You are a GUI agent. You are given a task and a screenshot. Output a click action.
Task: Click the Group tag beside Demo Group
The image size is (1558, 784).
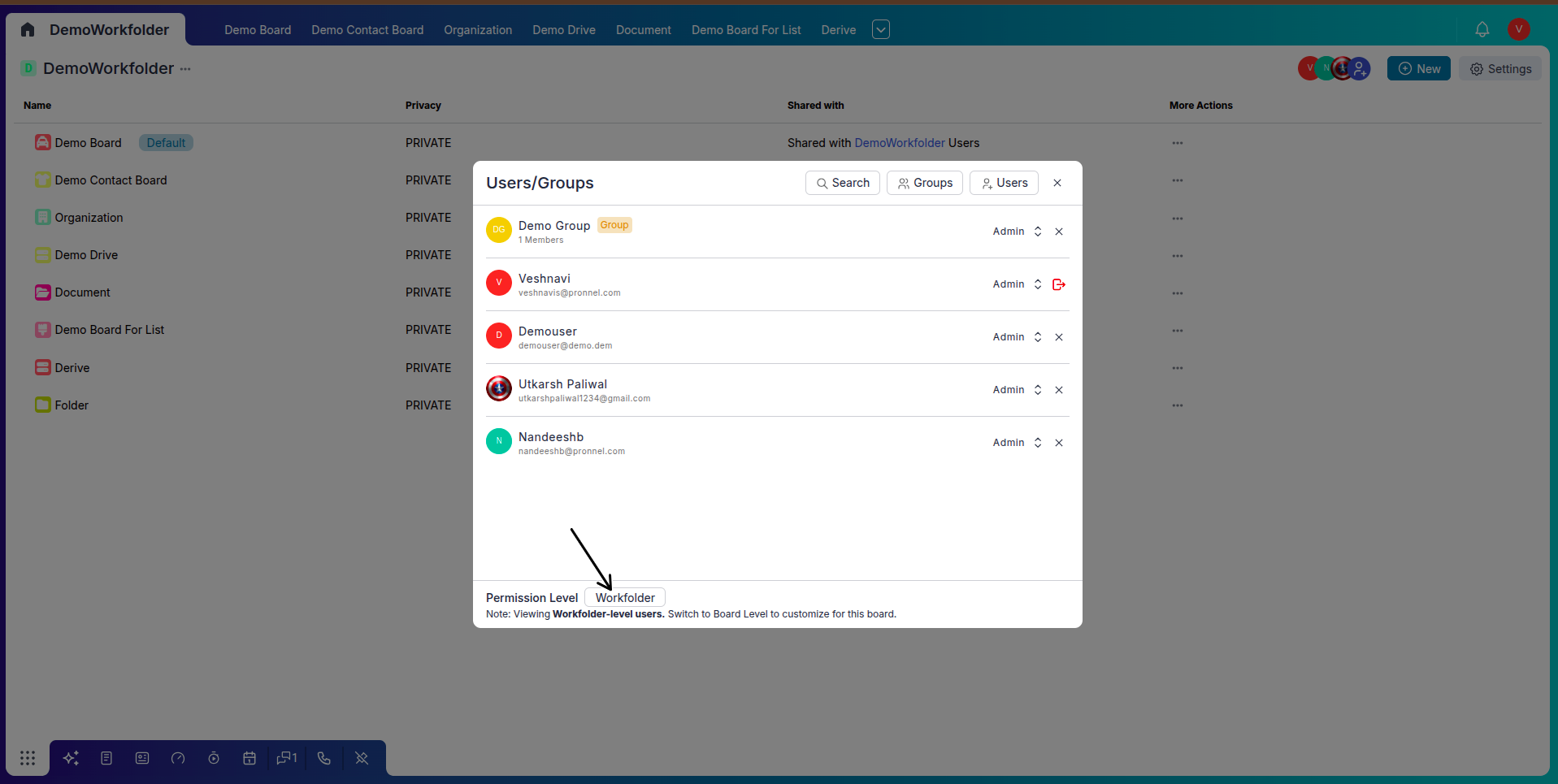614,225
